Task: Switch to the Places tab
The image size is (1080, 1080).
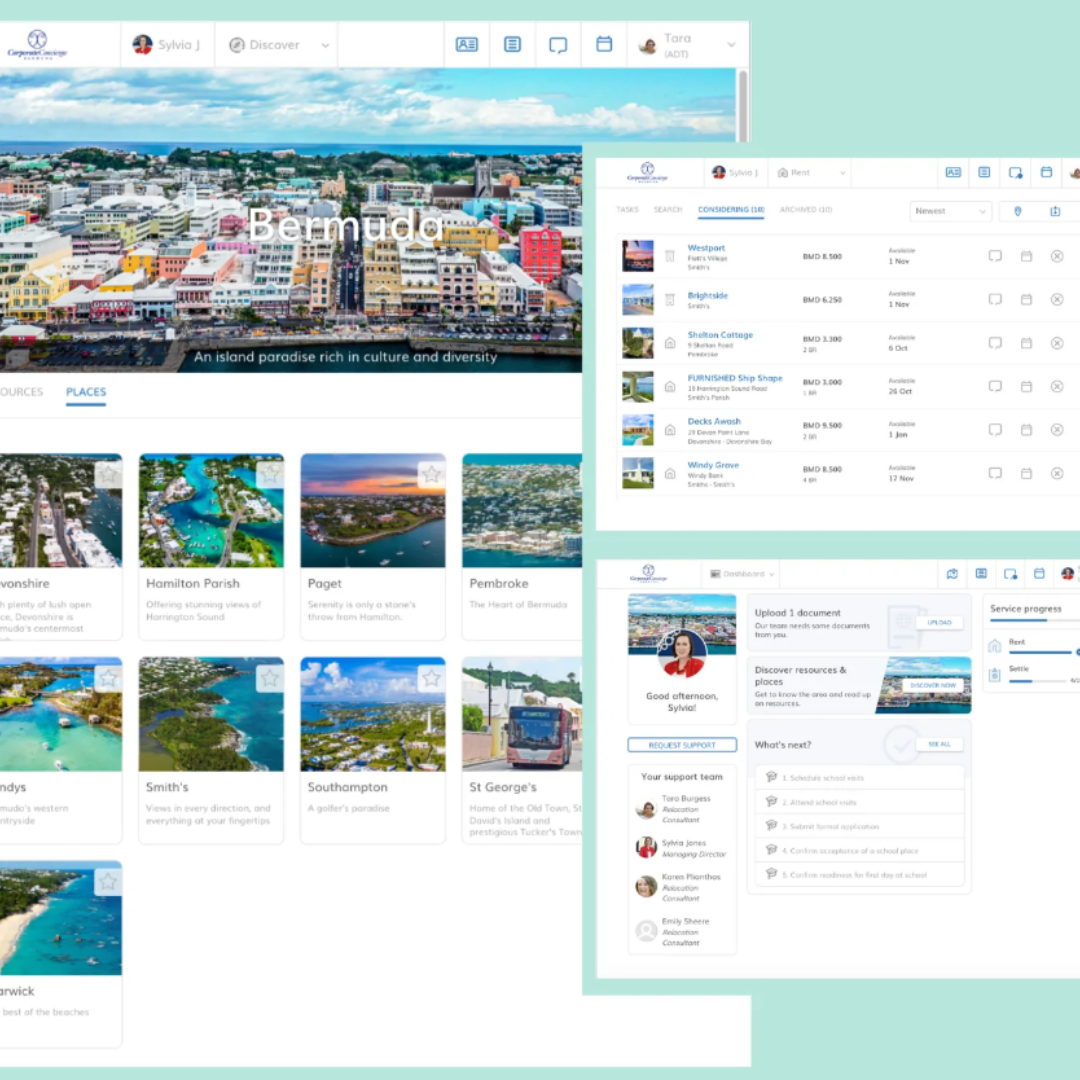Action: tap(86, 392)
